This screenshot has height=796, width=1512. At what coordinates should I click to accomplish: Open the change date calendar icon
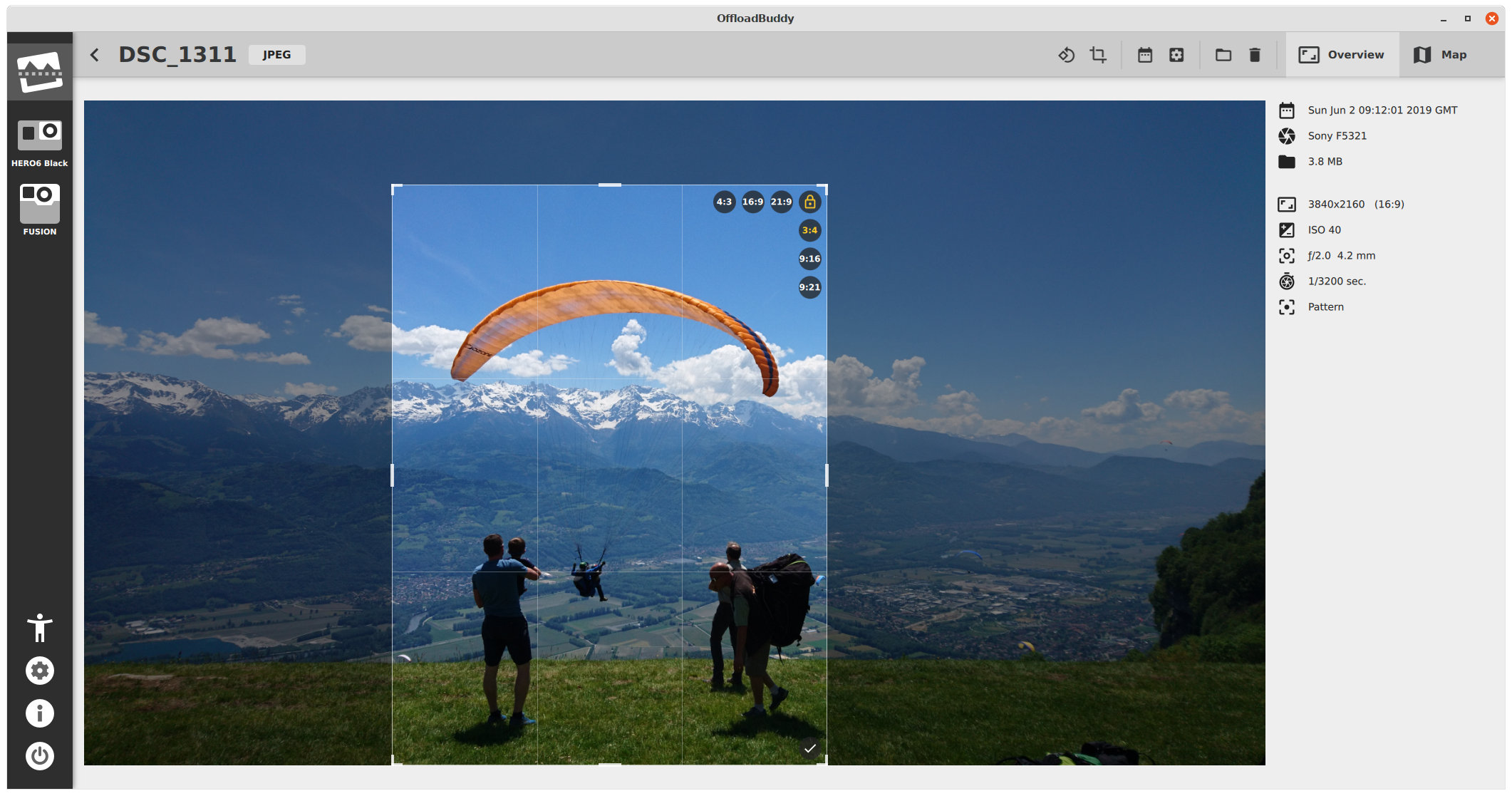(x=1145, y=55)
